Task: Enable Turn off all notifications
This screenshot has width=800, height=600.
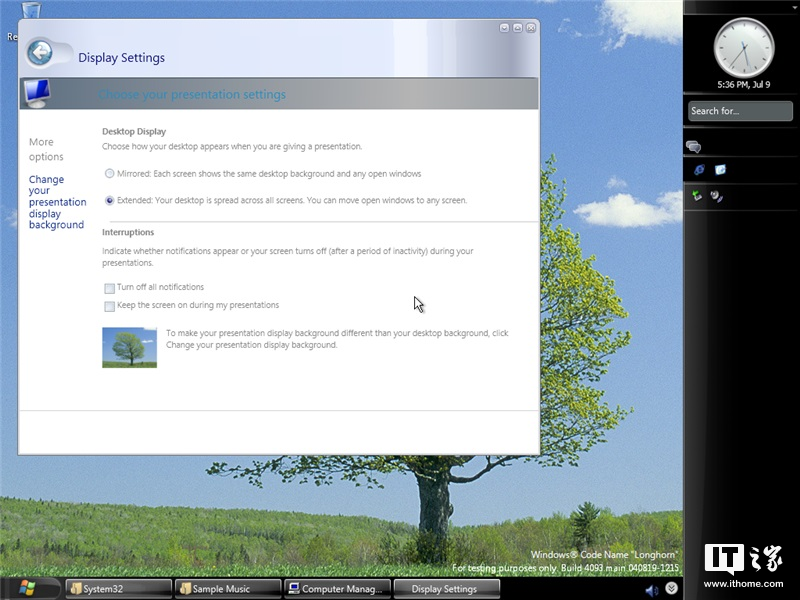Action: 109,288
